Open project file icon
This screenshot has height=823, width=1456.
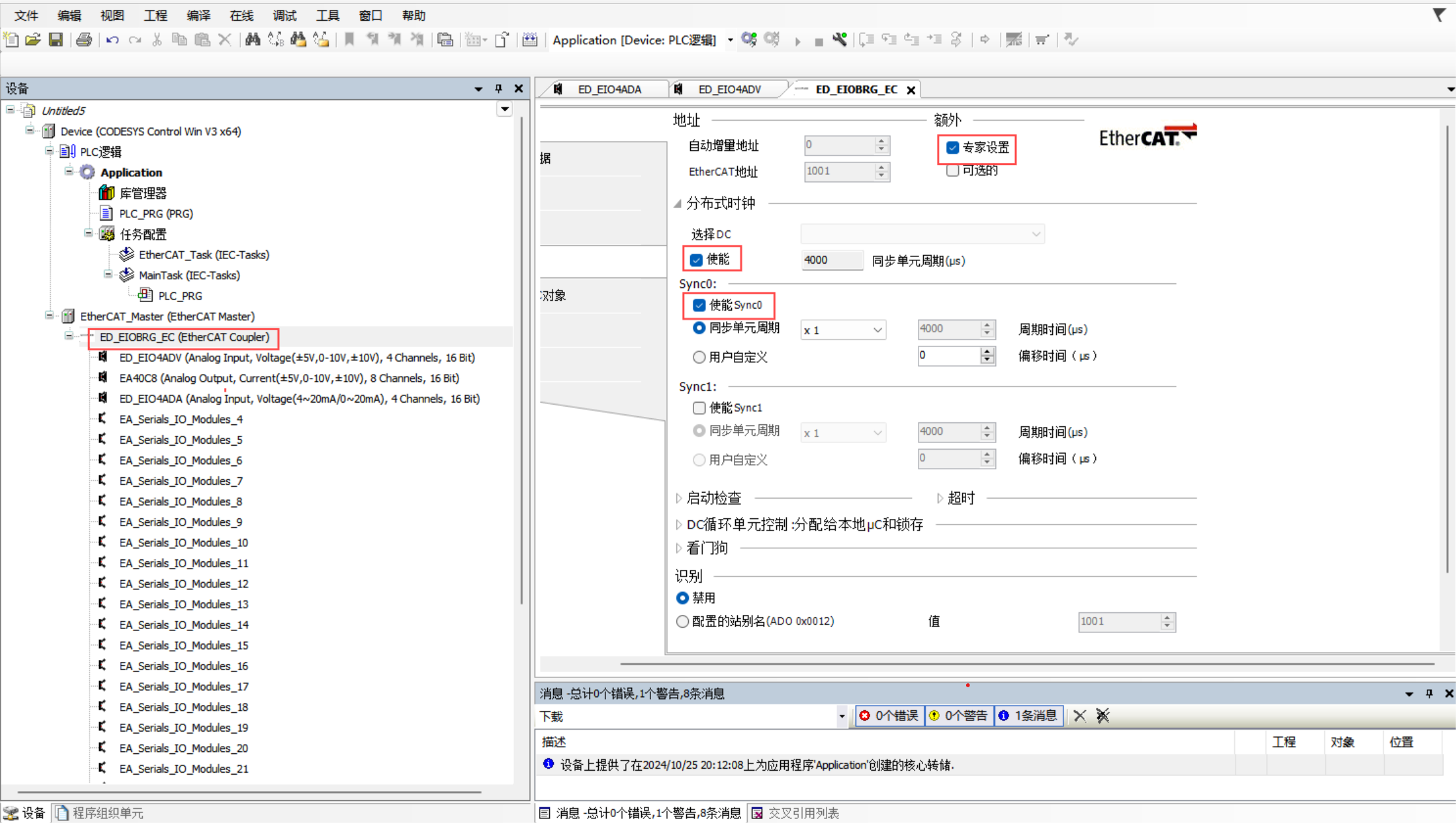33,40
